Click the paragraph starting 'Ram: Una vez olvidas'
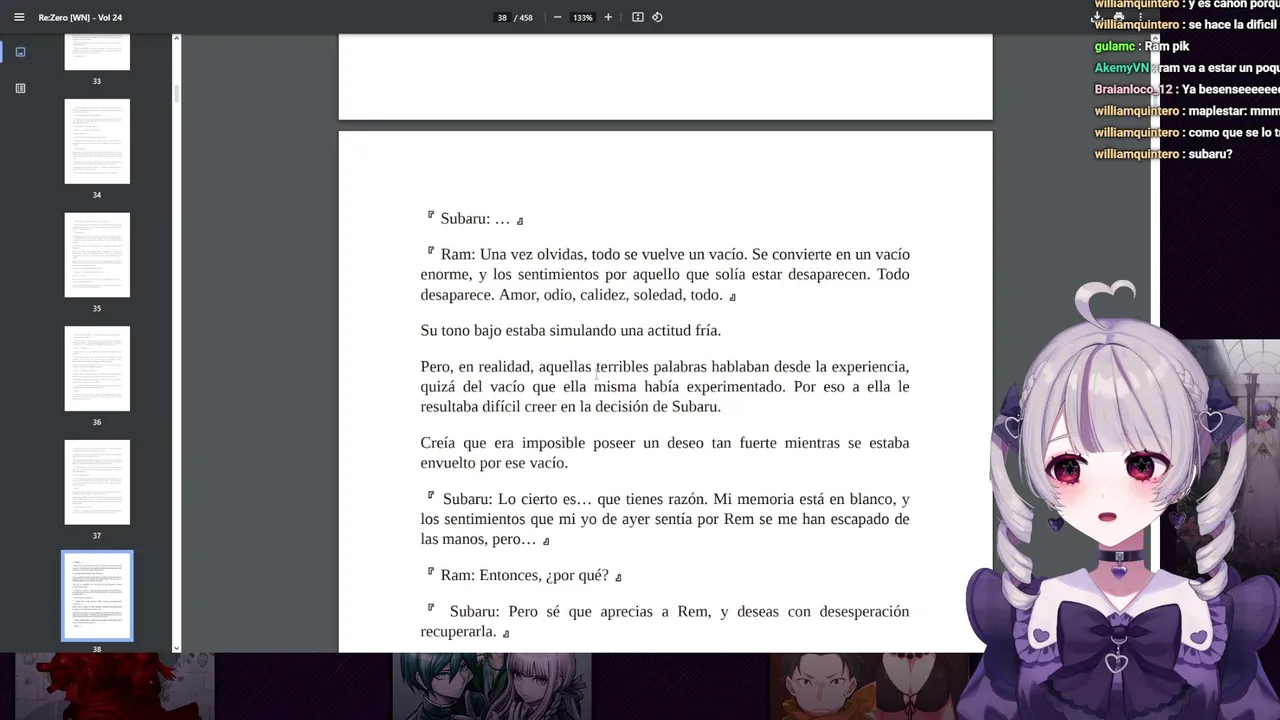 pos(665,274)
